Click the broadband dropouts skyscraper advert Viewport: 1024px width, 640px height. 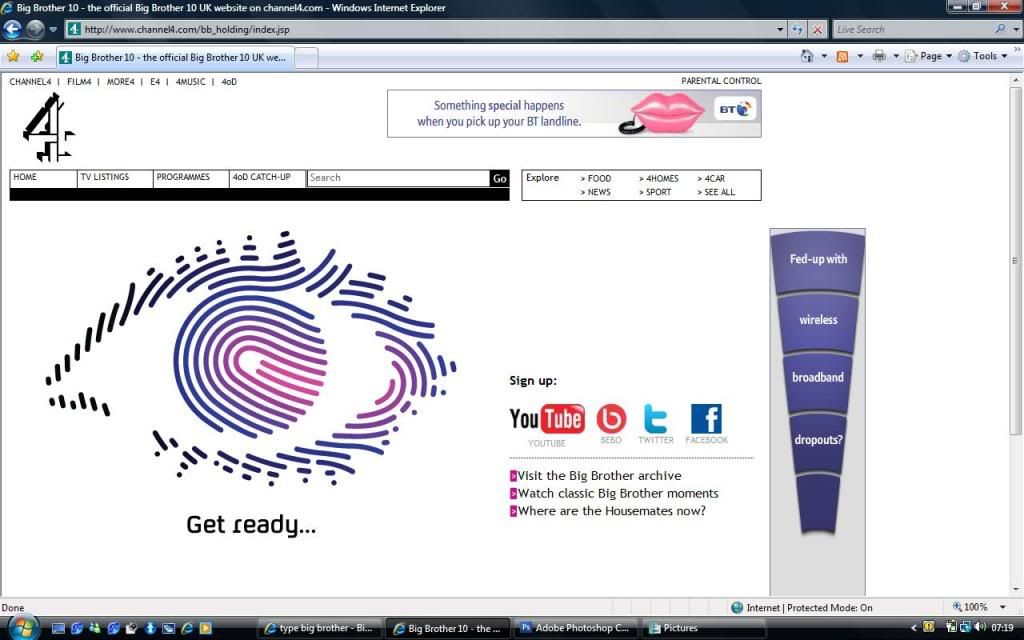(818, 411)
